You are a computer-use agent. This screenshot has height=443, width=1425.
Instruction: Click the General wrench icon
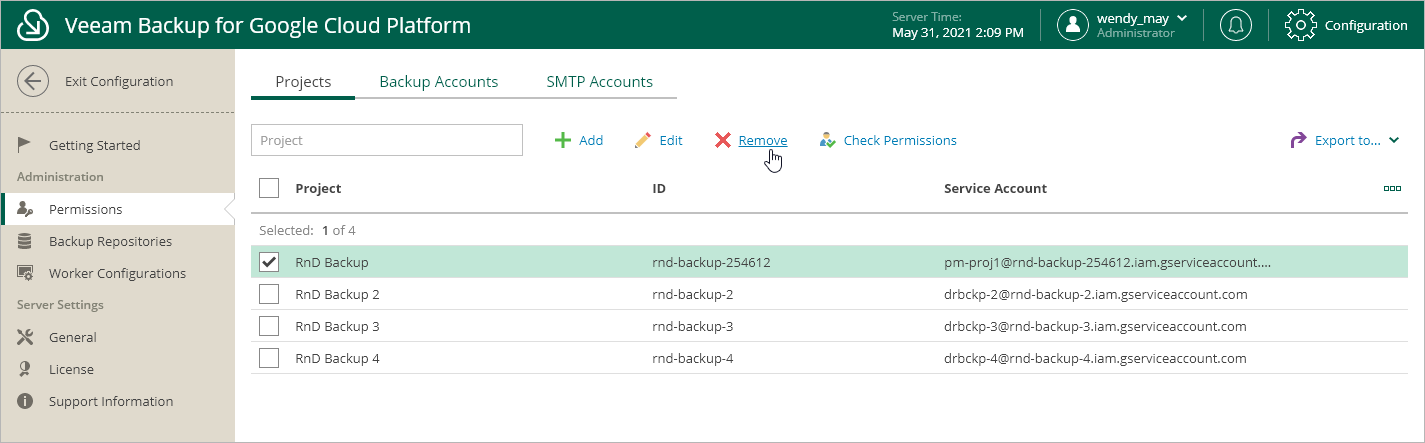(x=26, y=337)
